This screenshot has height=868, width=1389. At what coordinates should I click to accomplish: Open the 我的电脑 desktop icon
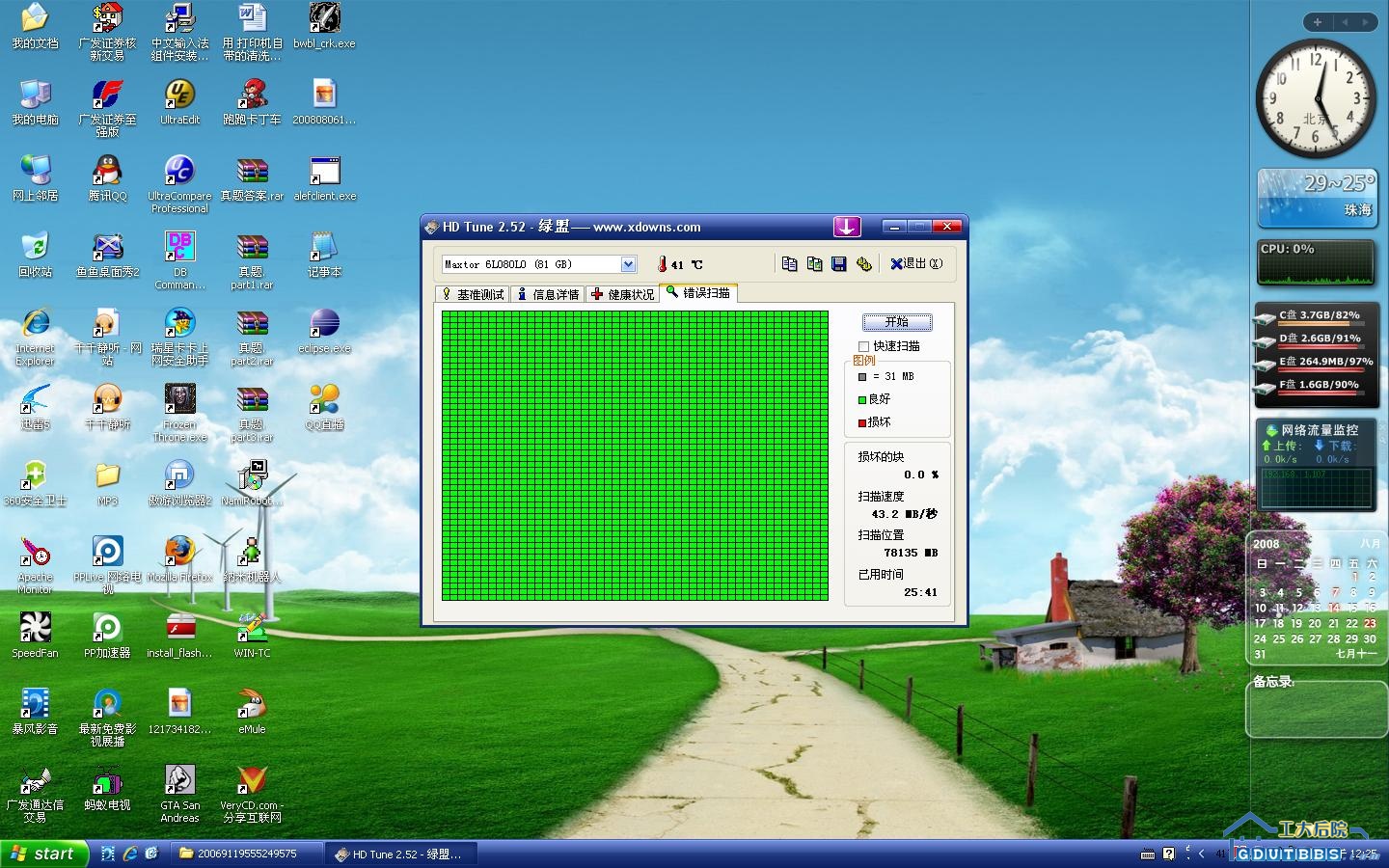(35, 102)
